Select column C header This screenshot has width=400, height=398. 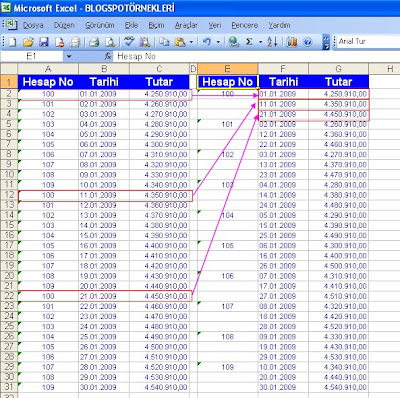[x=159, y=69]
